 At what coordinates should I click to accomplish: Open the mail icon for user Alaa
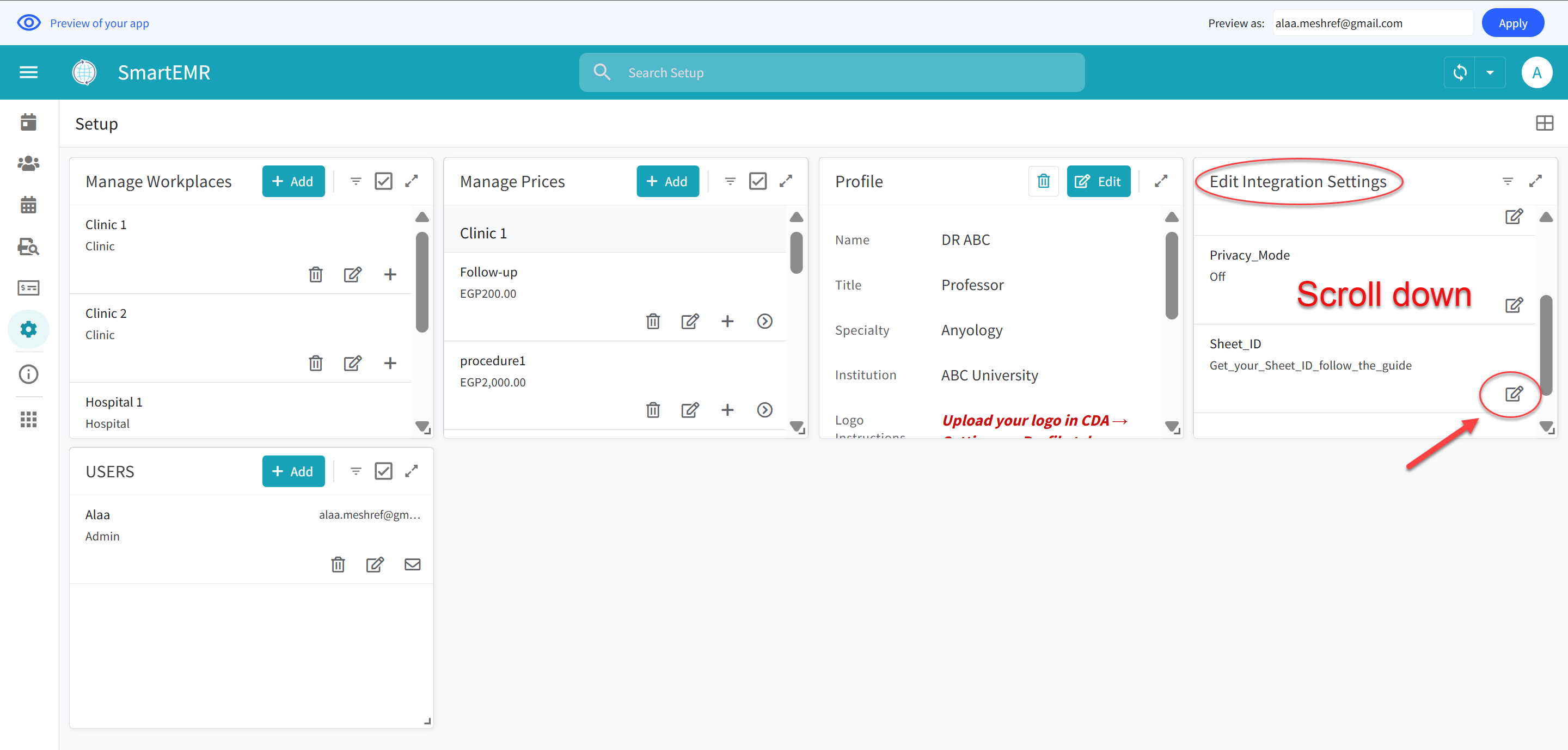click(x=413, y=564)
